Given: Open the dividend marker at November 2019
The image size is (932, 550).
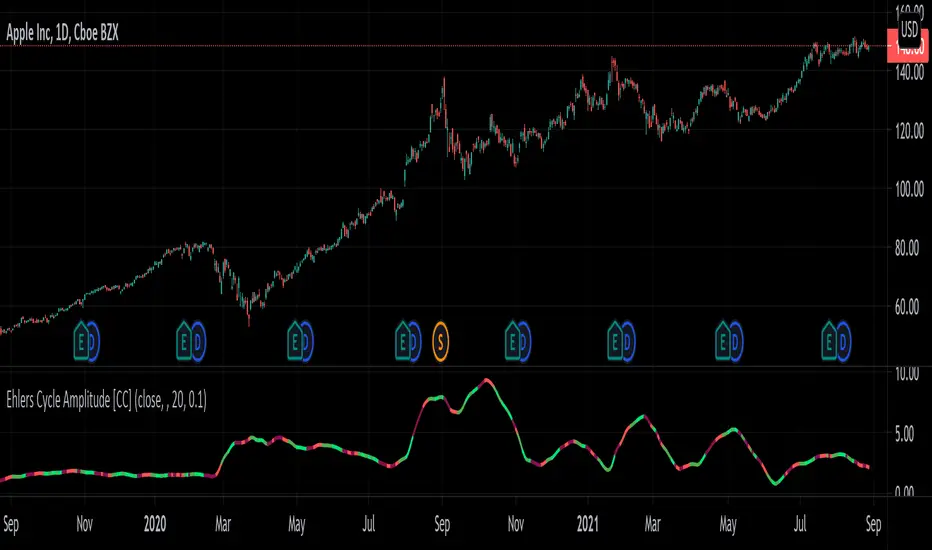Looking at the screenshot, I should point(93,341).
